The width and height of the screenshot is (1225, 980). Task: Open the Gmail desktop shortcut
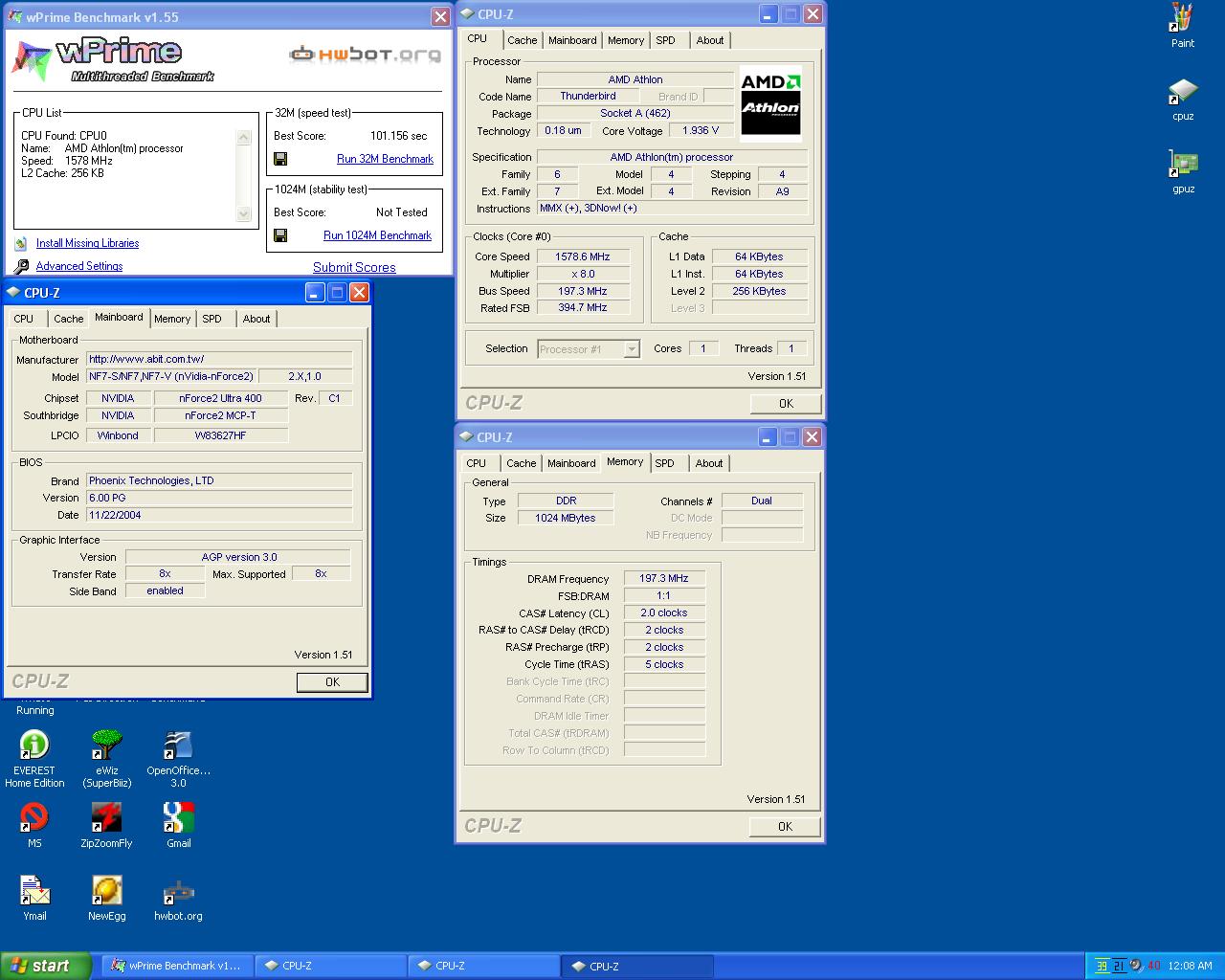(x=178, y=825)
